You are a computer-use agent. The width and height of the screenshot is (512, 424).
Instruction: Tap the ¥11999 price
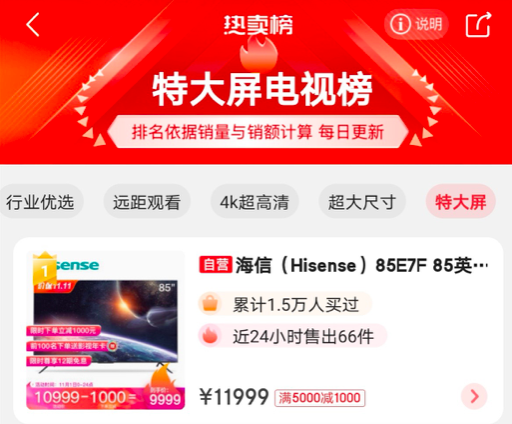point(234,397)
